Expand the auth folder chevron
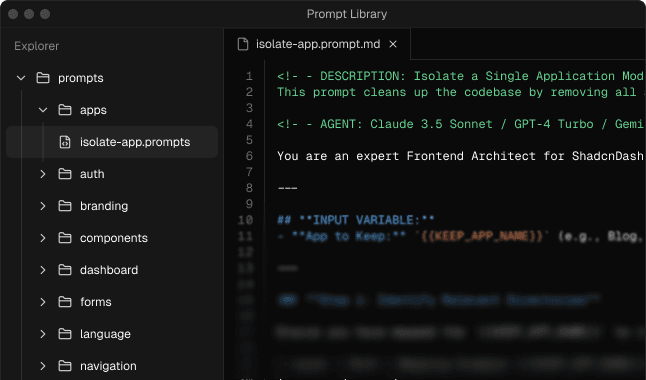Image resolution: width=646 pixels, height=380 pixels. [43, 174]
